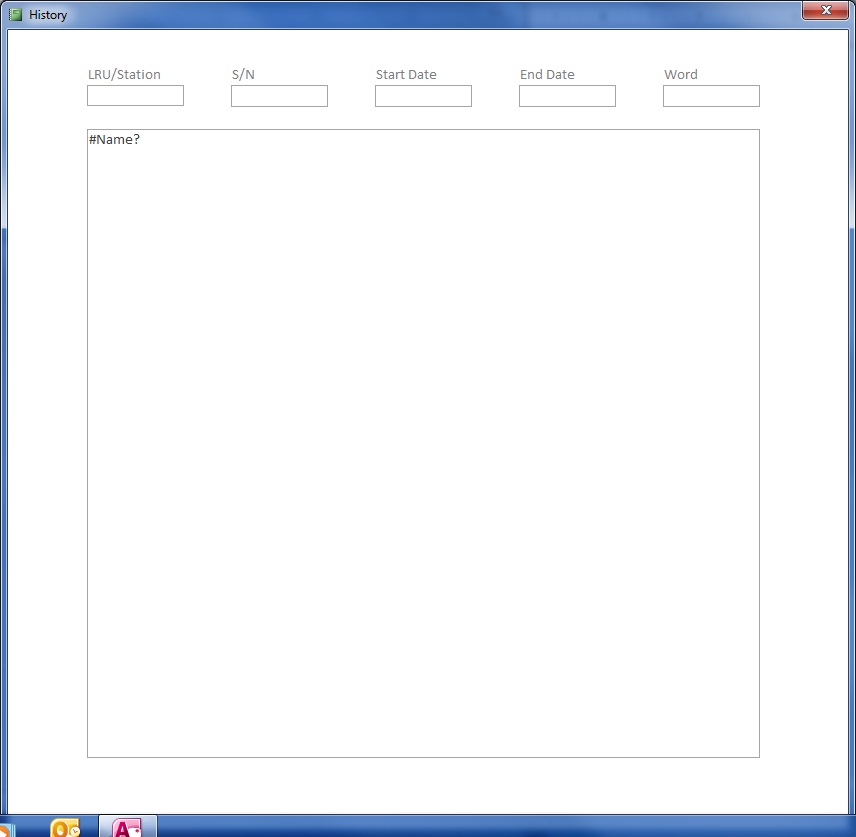Click the Word label
This screenshot has width=856, height=837.
point(681,74)
